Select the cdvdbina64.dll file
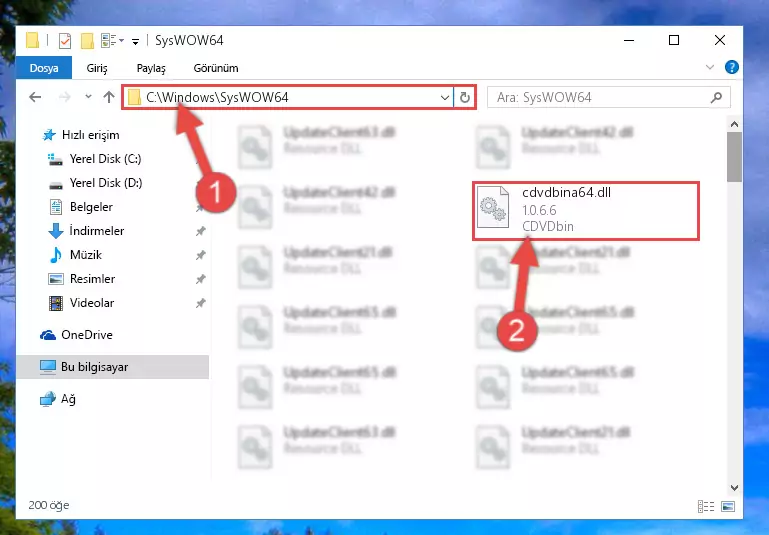The height and width of the screenshot is (535, 769). coord(586,210)
